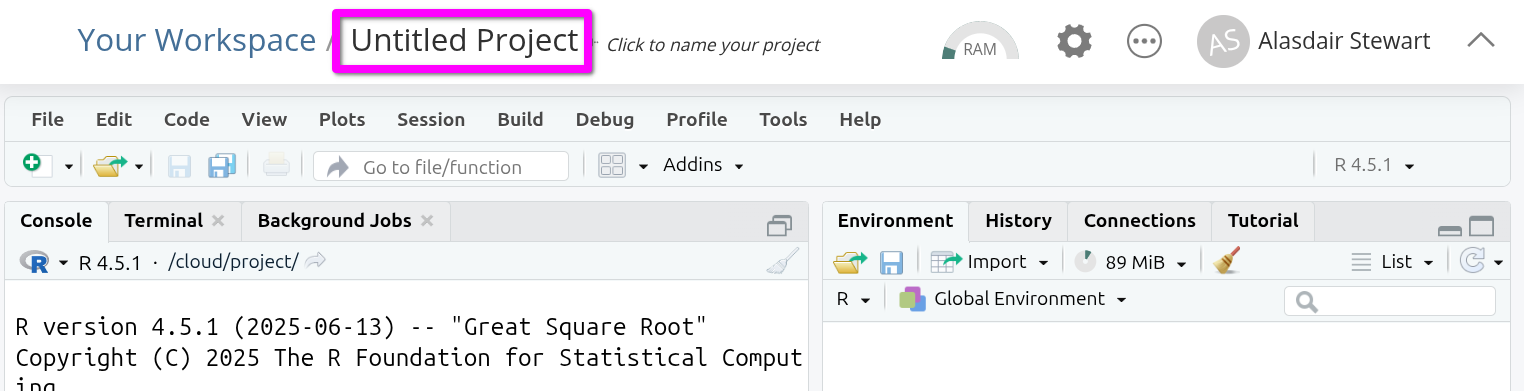This screenshot has height=391, width=1524.
Task: Click the environment search field
Action: pos(1390,300)
